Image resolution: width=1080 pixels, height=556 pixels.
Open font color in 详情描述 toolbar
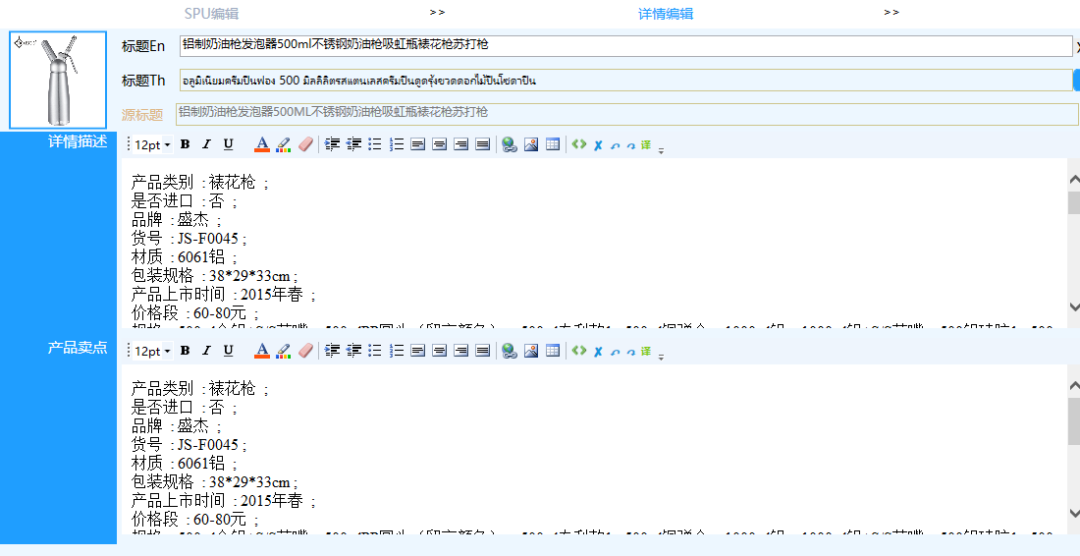[262, 144]
